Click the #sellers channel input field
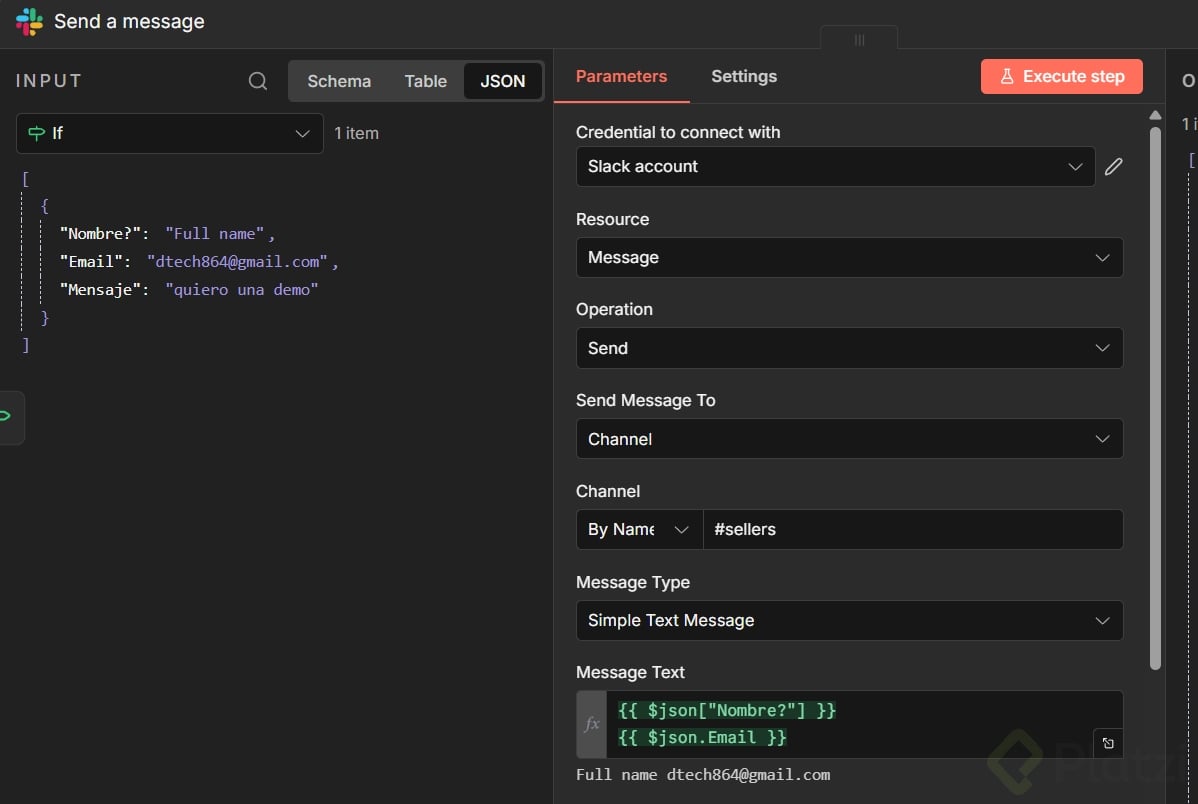Image resolution: width=1198 pixels, height=804 pixels. point(912,530)
